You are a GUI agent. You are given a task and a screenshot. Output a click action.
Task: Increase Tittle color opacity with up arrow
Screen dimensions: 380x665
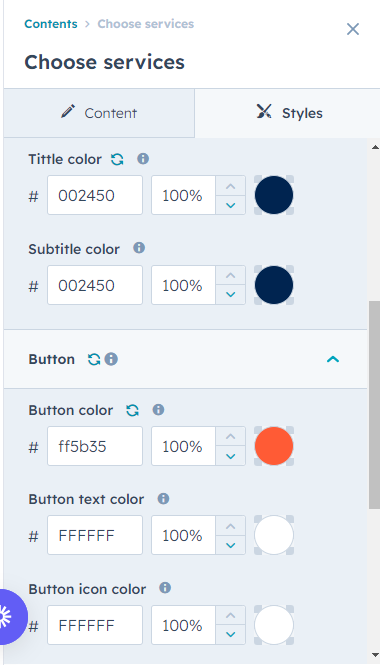tap(230, 186)
